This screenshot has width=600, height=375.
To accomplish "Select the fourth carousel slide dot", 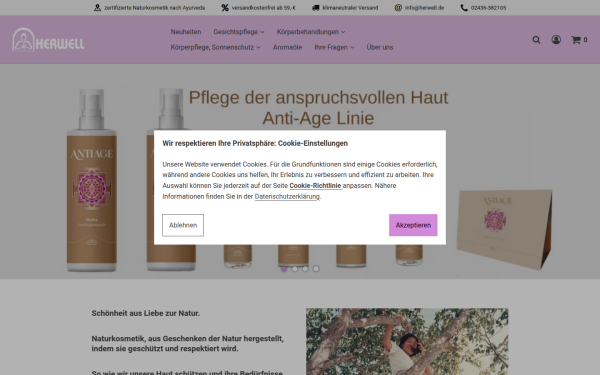I will [x=316, y=269].
